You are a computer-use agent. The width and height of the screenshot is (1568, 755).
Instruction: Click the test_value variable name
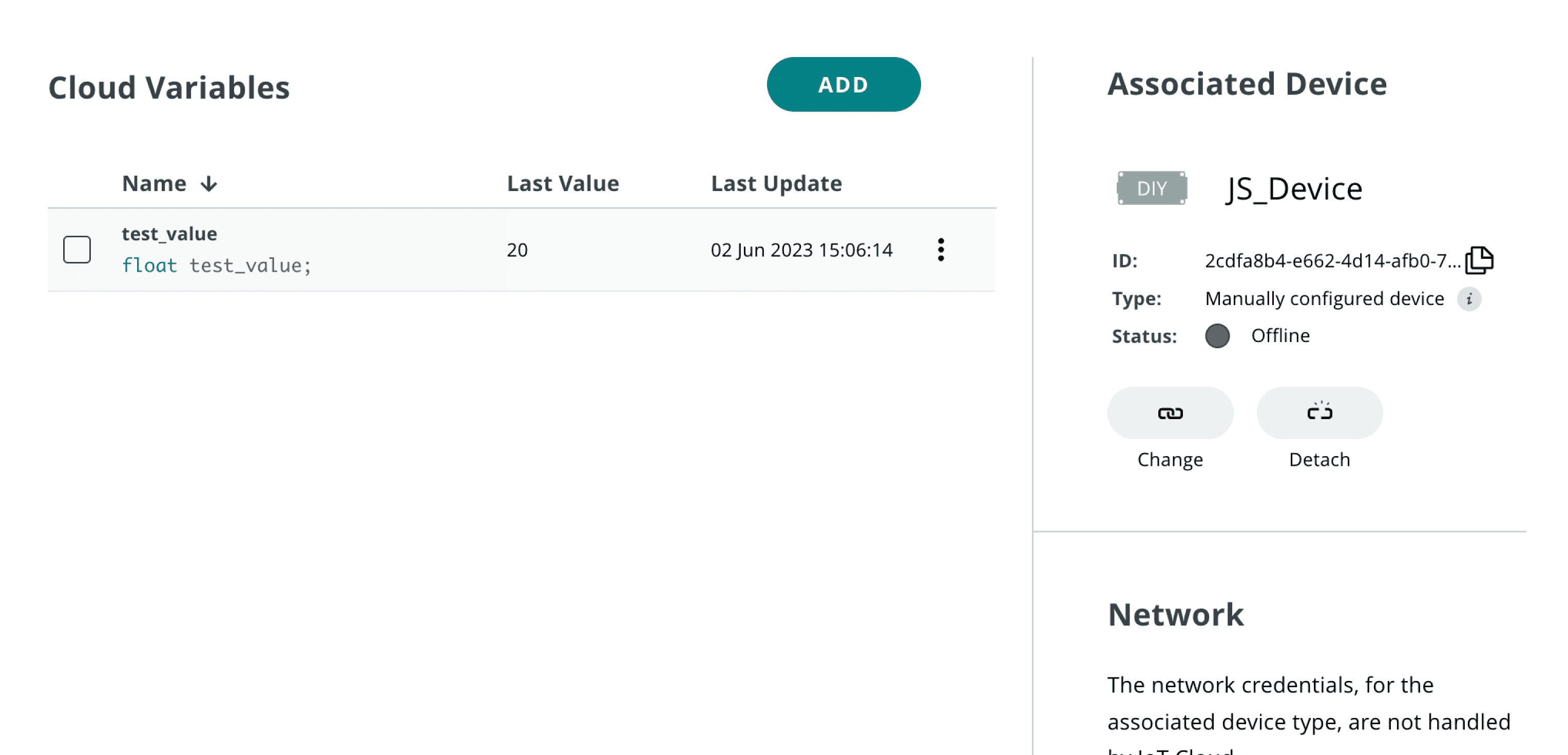(169, 234)
